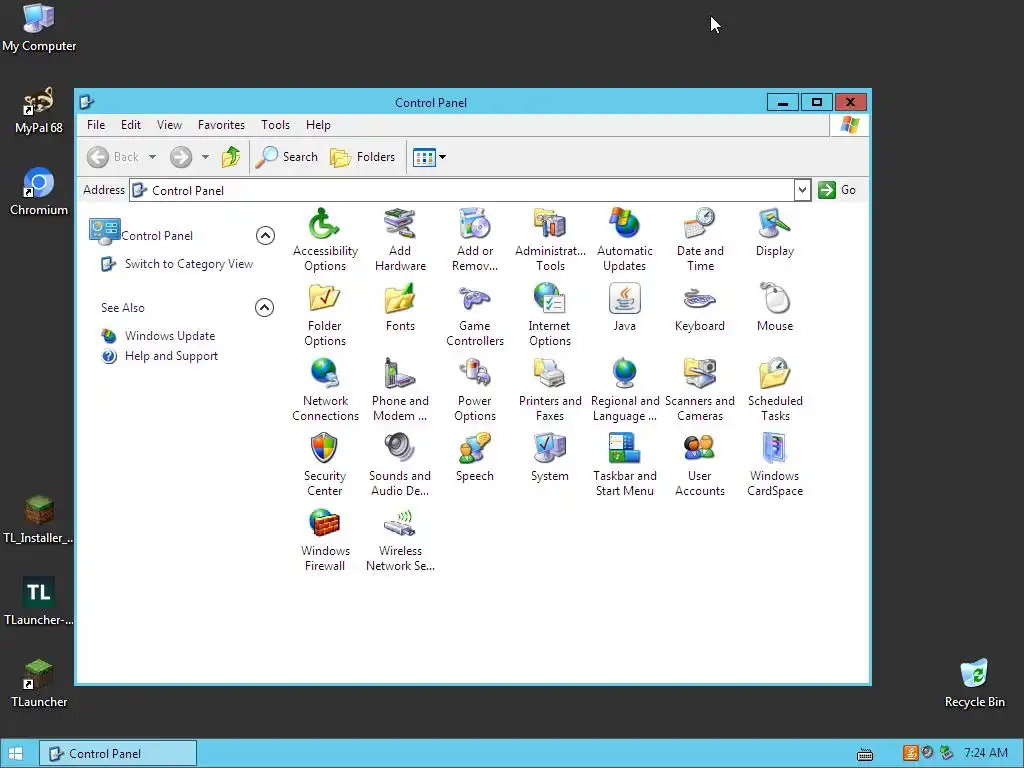Select the Chromium desktop shortcut
This screenshot has height=768, width=1024.
coord(39,192)
